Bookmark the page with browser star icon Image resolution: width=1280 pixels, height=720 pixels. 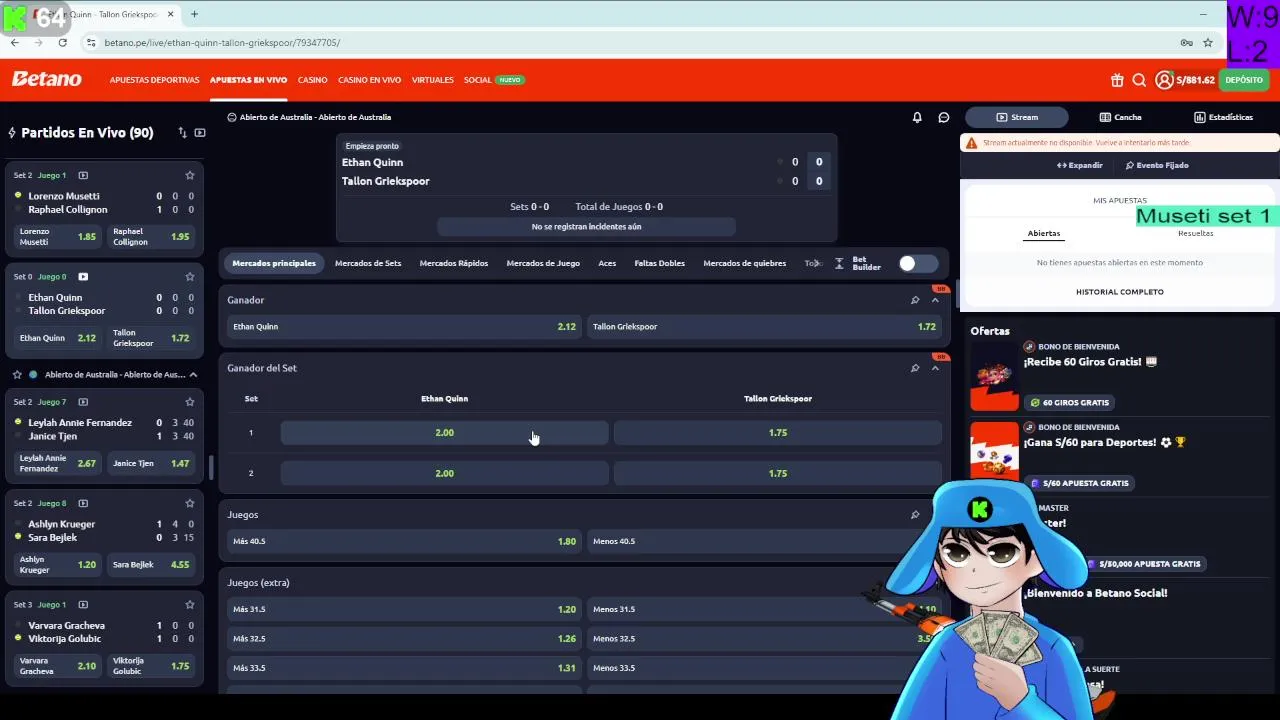coord(1208,43)
